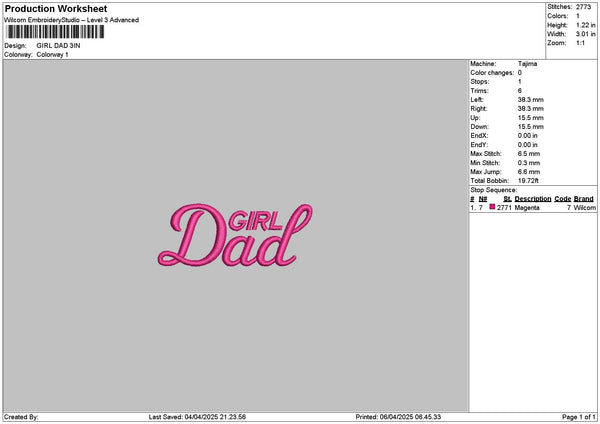Click the Trims value 6
This screenshot has height=424, width=600.
[x=520, y=91]
